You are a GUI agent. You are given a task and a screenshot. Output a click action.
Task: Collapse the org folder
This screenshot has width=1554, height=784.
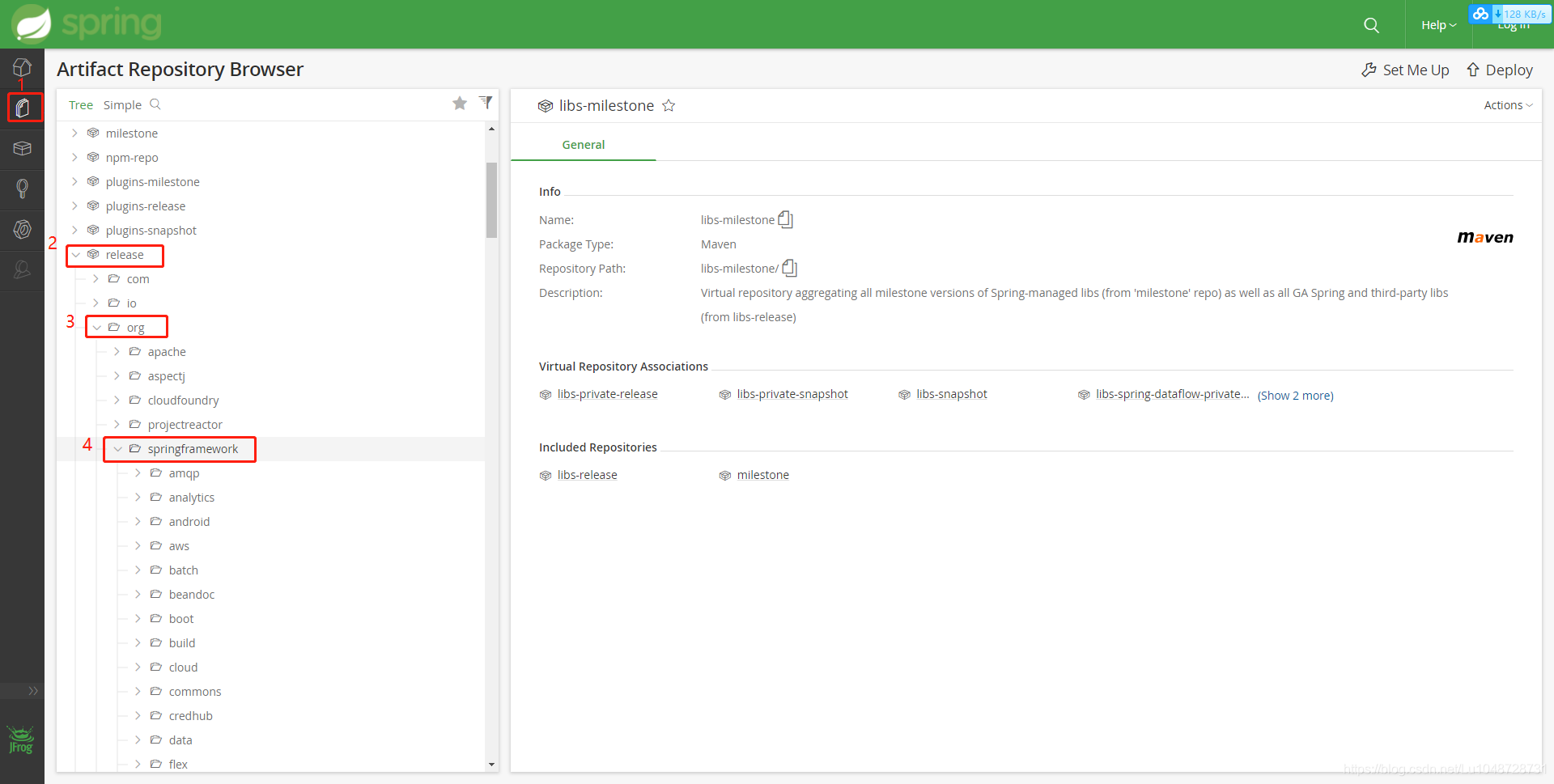click(96, 328)
